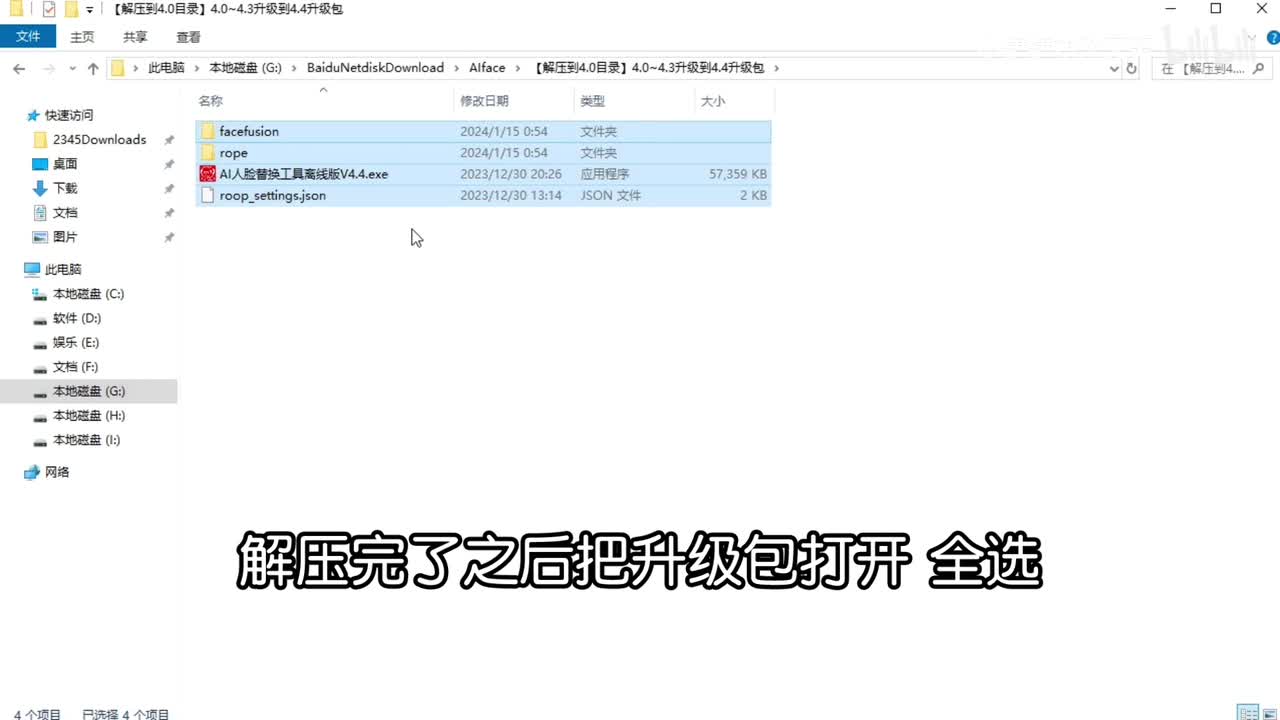
Task: Open the 查看 ribbon tab
Action: click(x=188, y=37)
